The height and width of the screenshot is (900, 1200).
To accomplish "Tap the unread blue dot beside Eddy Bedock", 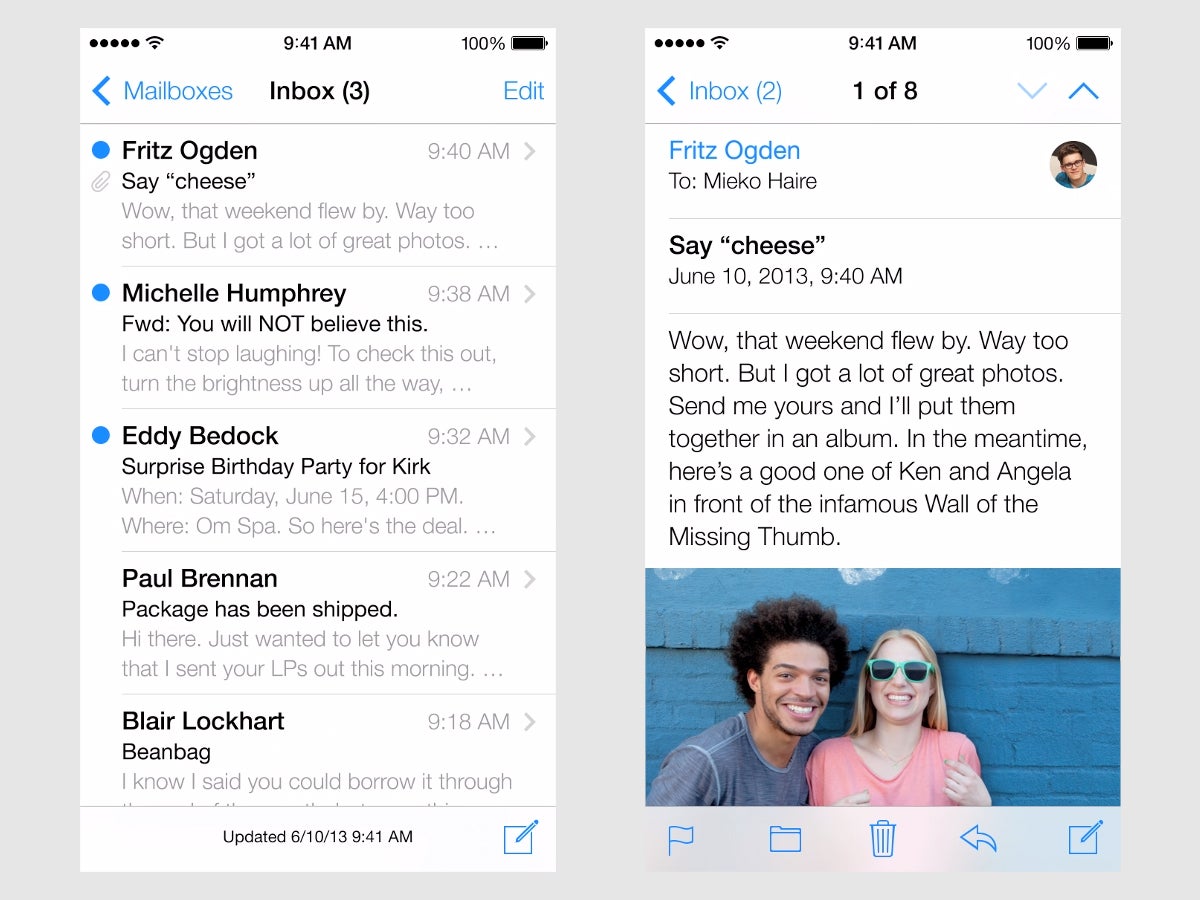I will pyautogui.click(x=100, y=435).
